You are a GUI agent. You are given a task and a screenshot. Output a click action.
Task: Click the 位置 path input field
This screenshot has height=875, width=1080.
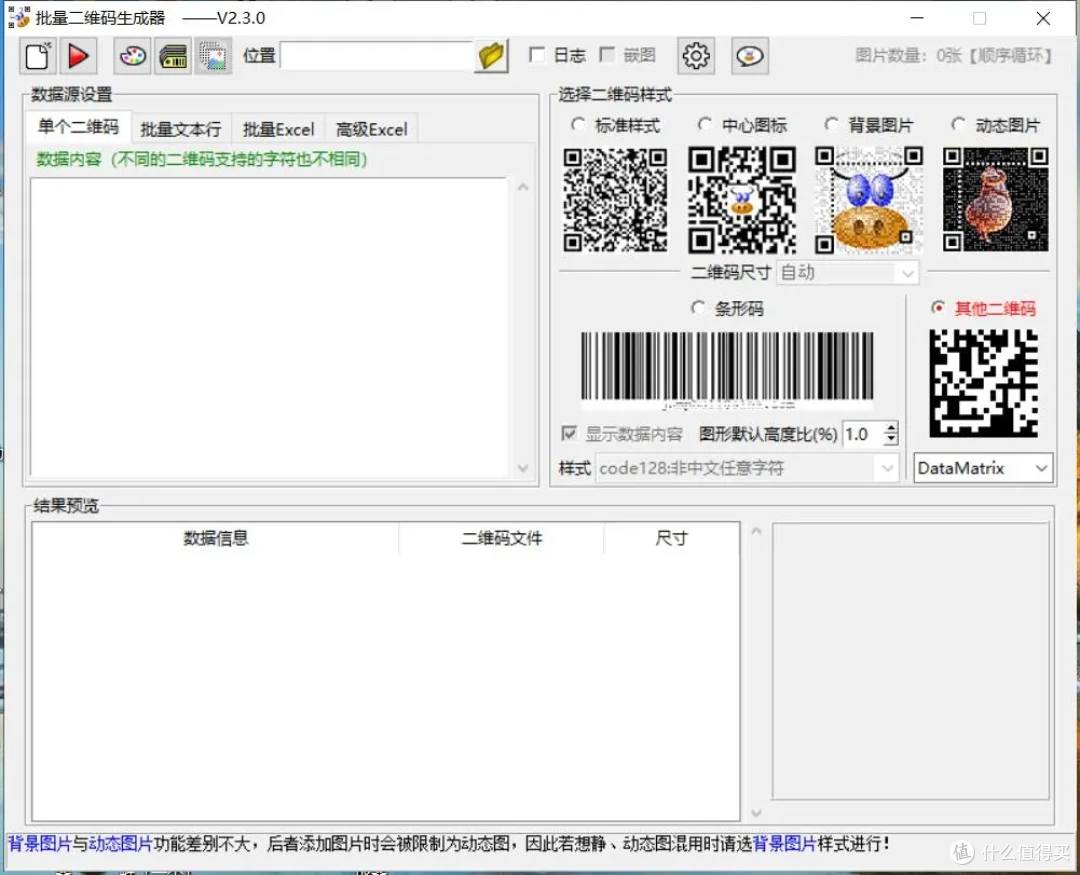pos(377,56)
